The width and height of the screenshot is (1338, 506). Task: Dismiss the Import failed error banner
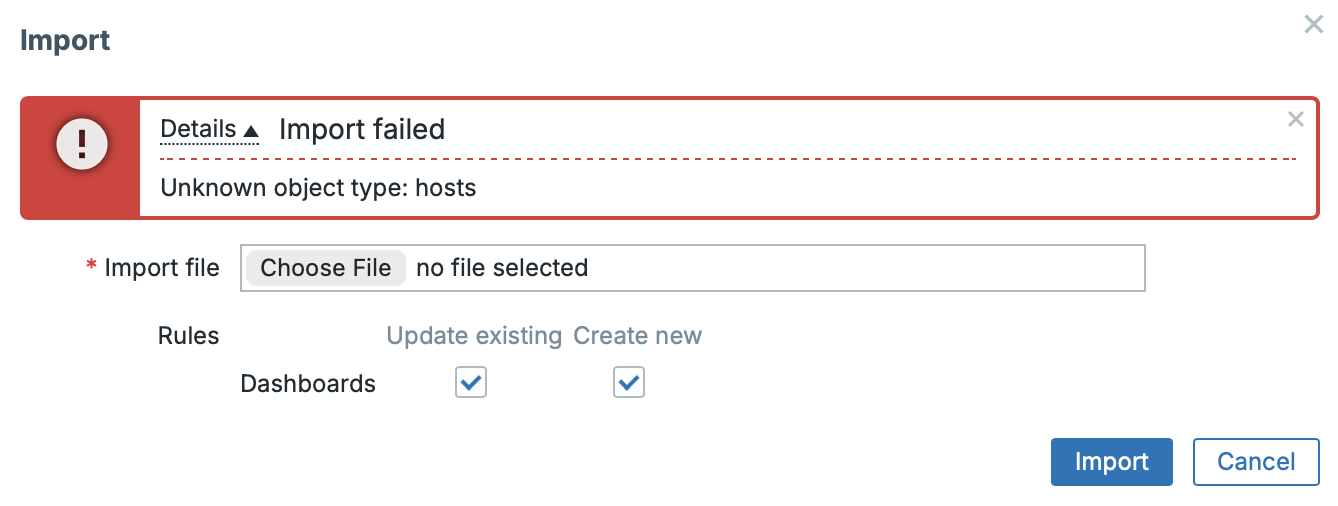1295,120
